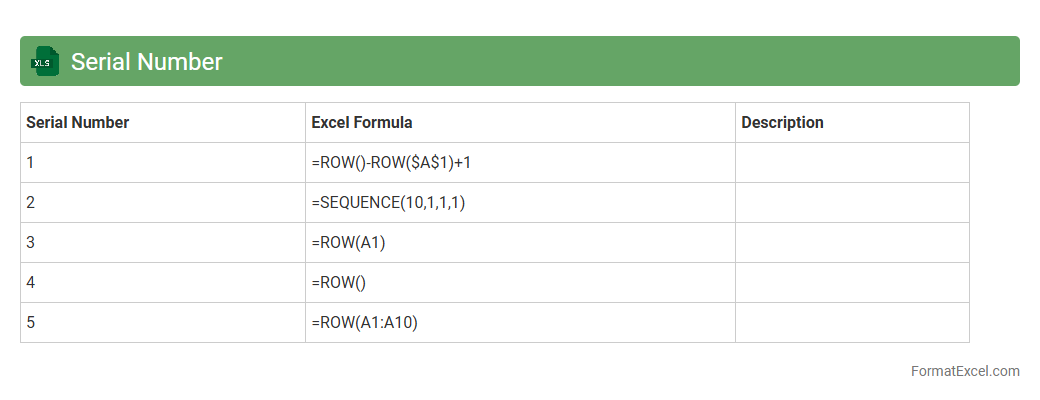The image size is (1040, 400).
Task: Click empty Description cell for =SEQUENCE row
Action: click(x=852, y=203)
